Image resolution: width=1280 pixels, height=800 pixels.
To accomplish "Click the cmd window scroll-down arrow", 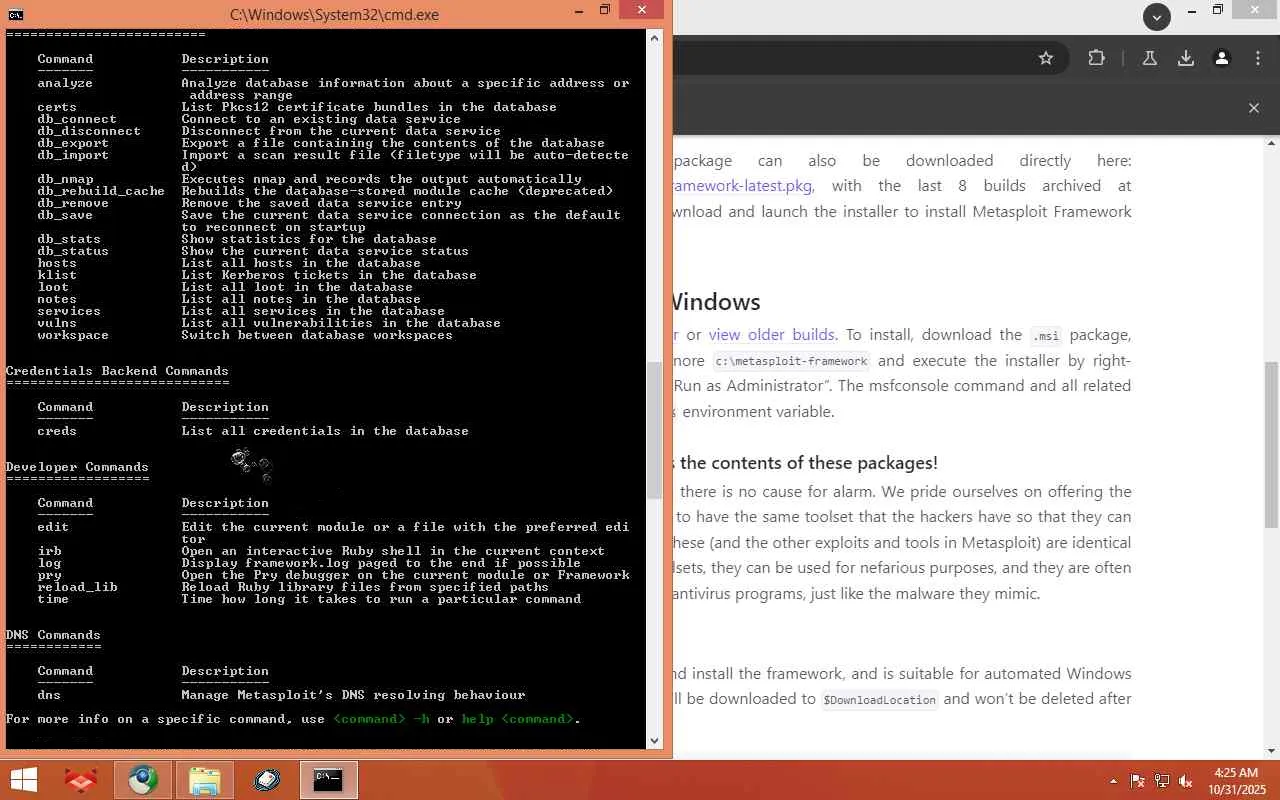I will click(x=655, y=741).
